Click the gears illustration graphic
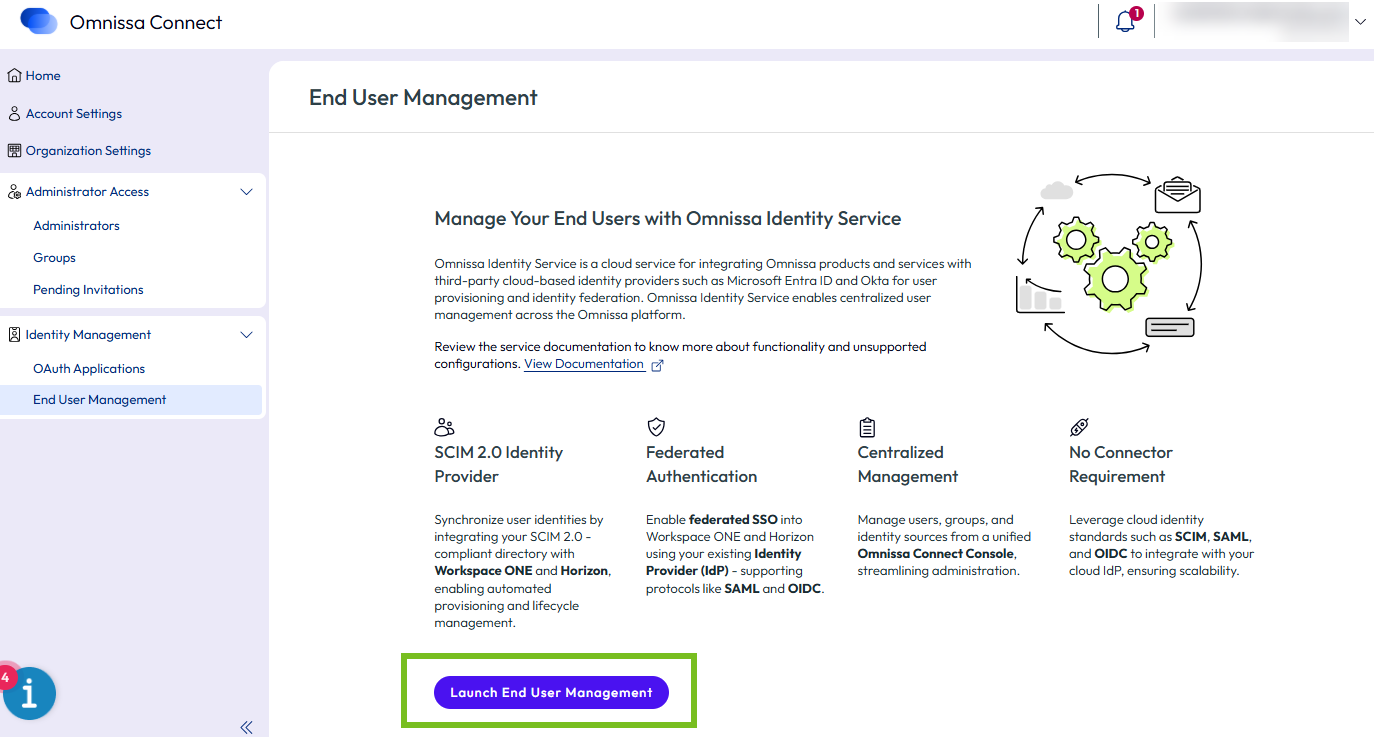The width and height of the screenshot is (1374, 737). coord(1109,265)
